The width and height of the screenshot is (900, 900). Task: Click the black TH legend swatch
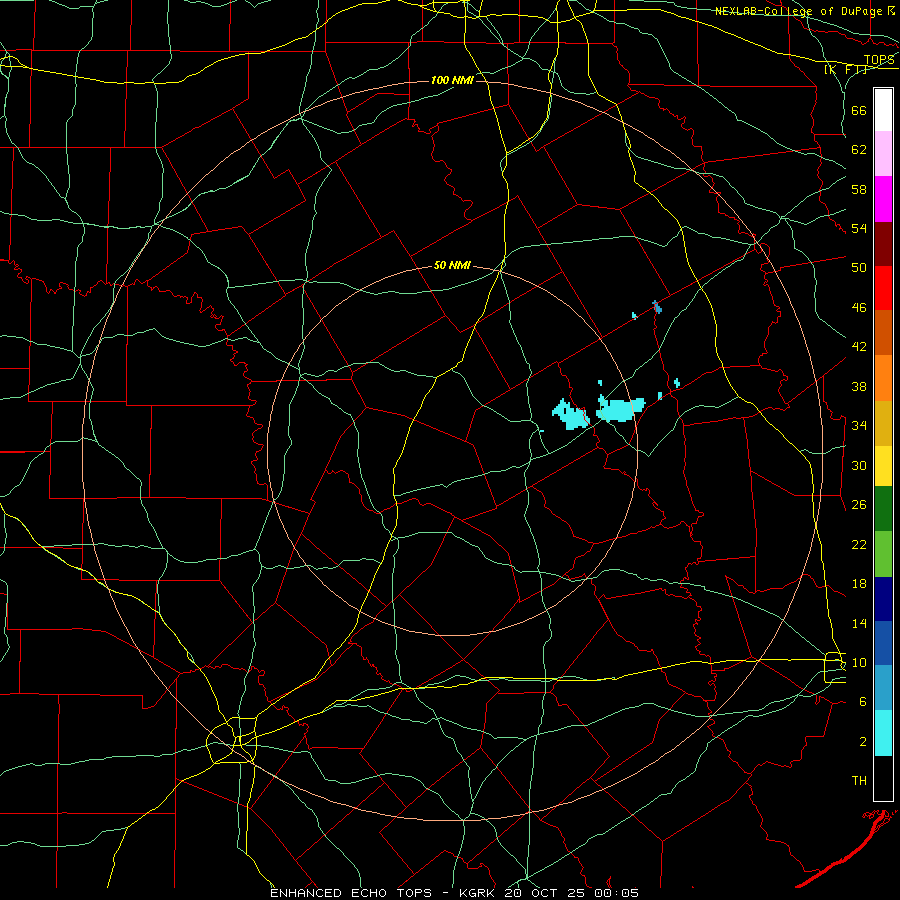coord(883,778)
